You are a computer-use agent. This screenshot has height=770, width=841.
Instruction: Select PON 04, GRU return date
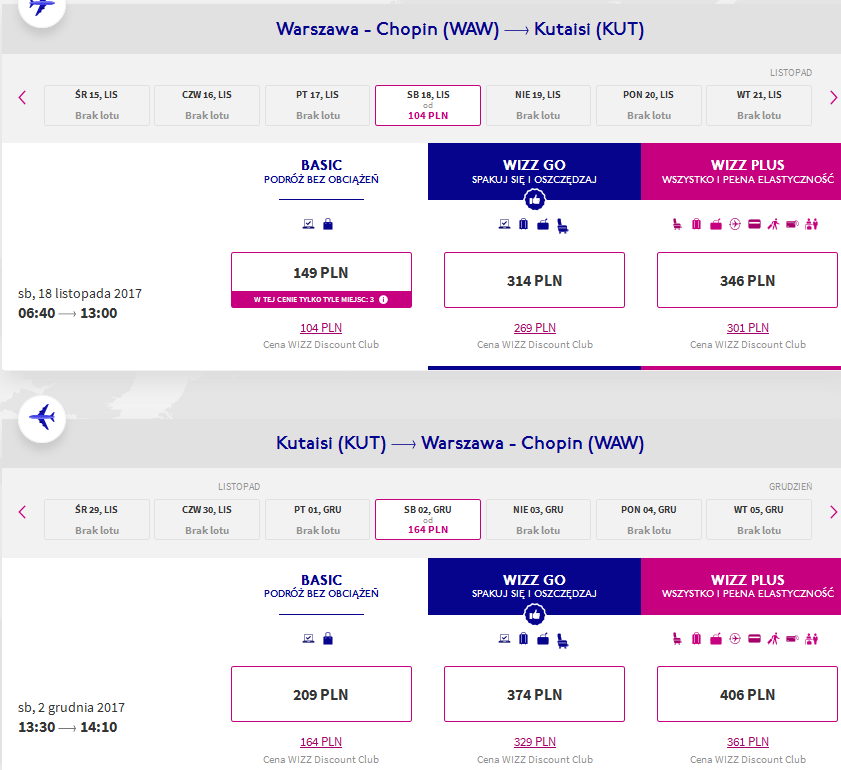[648, 520]
